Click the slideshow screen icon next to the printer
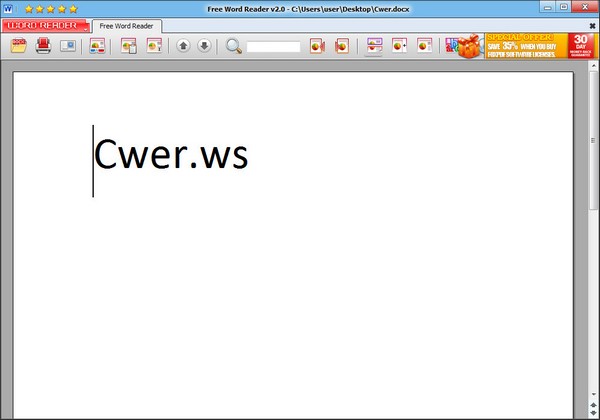Image resolution: width=600 pixels, height=420 pixels. pyautogui.click(x=68, y=46)
